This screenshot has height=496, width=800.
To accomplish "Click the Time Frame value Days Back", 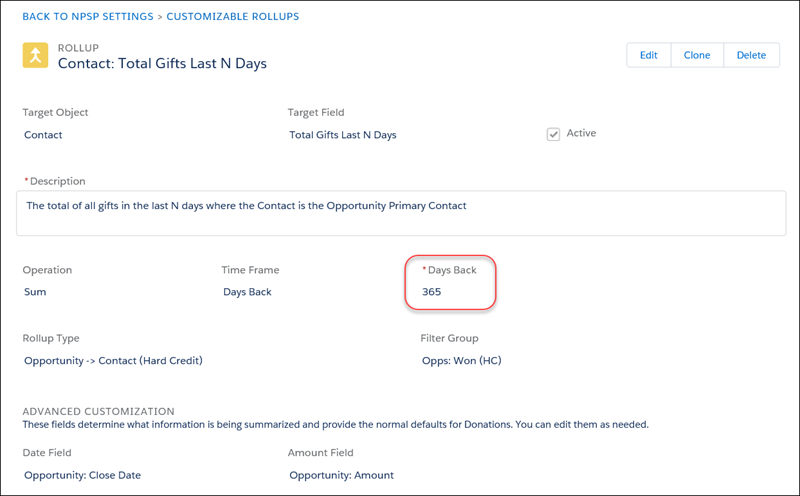I will click(x=247, y=292).
